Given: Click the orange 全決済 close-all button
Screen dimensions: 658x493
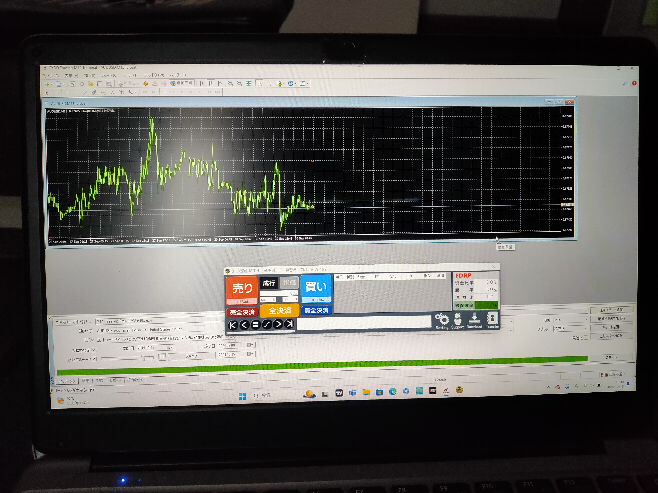Looking at the screenshot, I should 278,311.
